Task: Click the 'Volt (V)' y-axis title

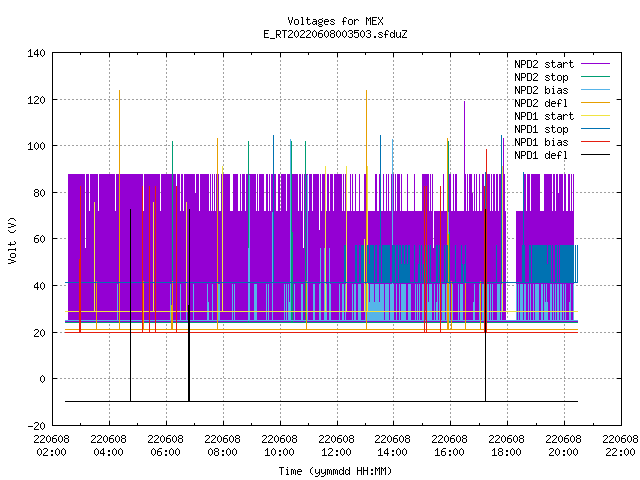Action: pos(13,240)
